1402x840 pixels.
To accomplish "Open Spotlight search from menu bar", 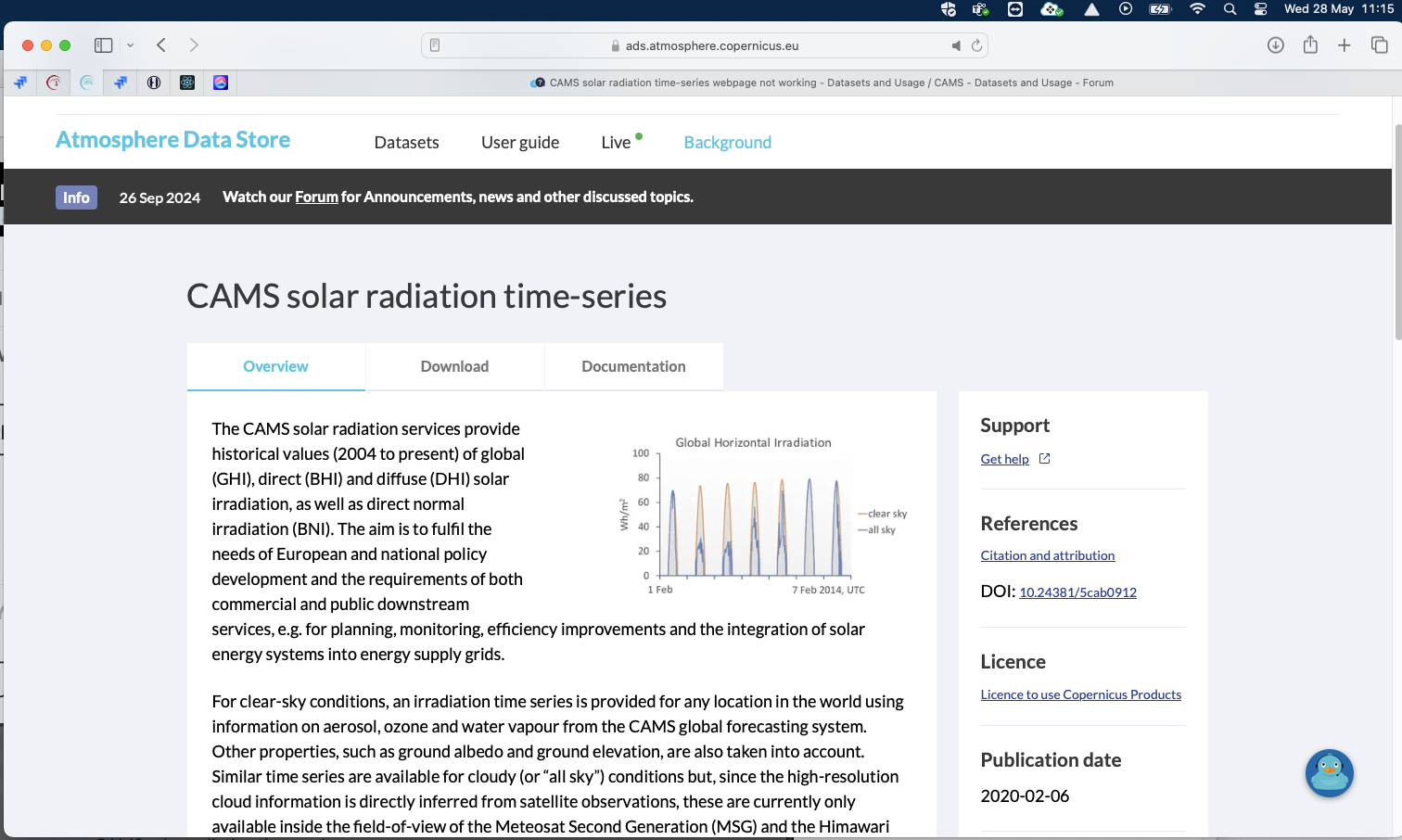I will [1230, 9].
